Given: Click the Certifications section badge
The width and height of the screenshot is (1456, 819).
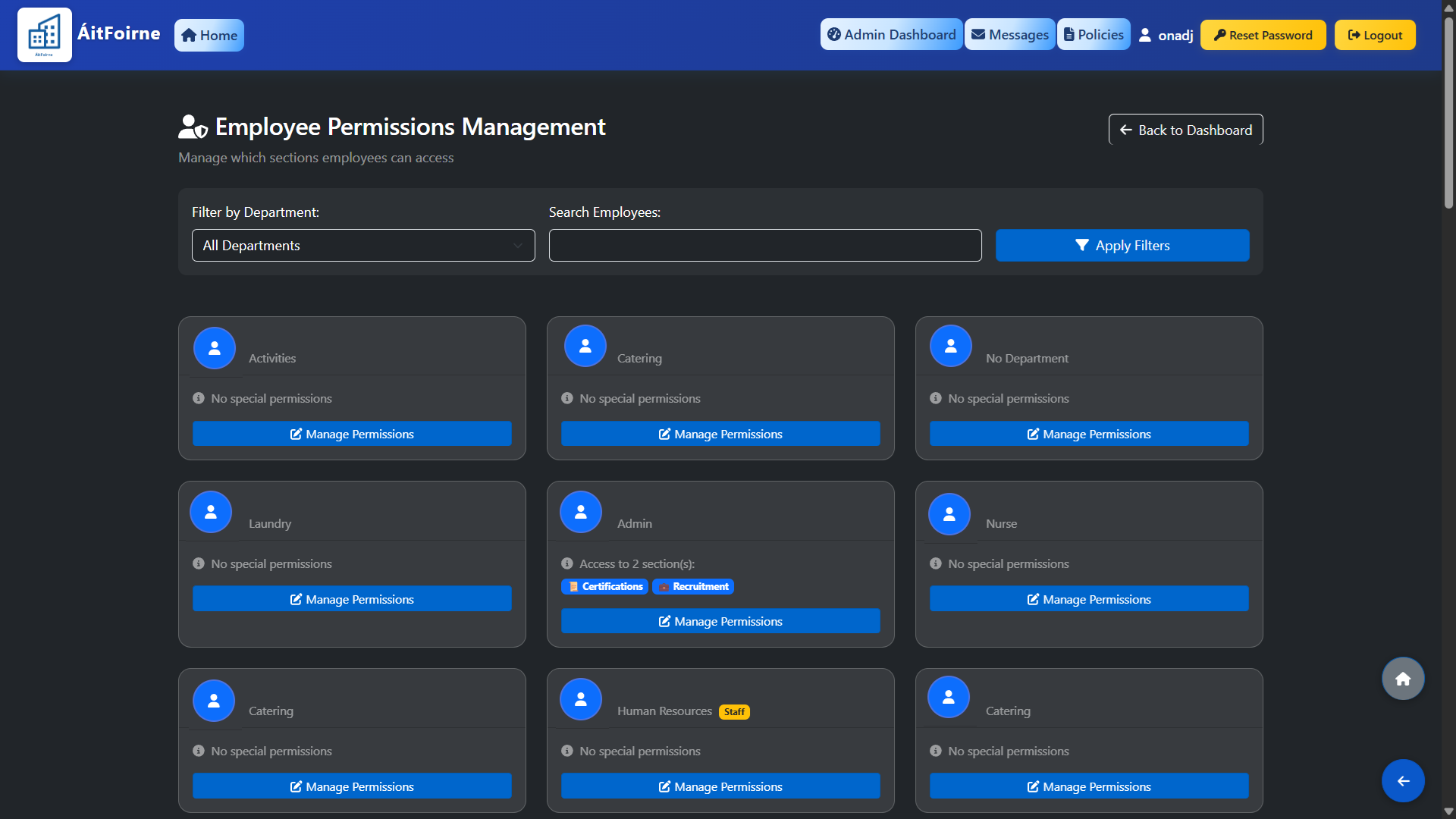Looking at the screenshot, I should pos(605,586).
